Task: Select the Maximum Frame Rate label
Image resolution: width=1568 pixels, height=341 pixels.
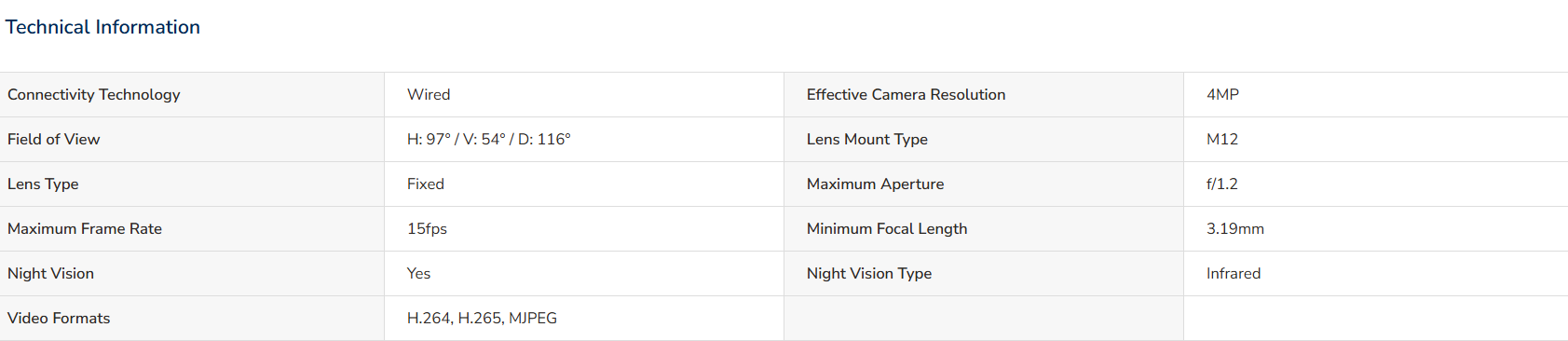Action: pyautogui.click(x=85, y=229)
